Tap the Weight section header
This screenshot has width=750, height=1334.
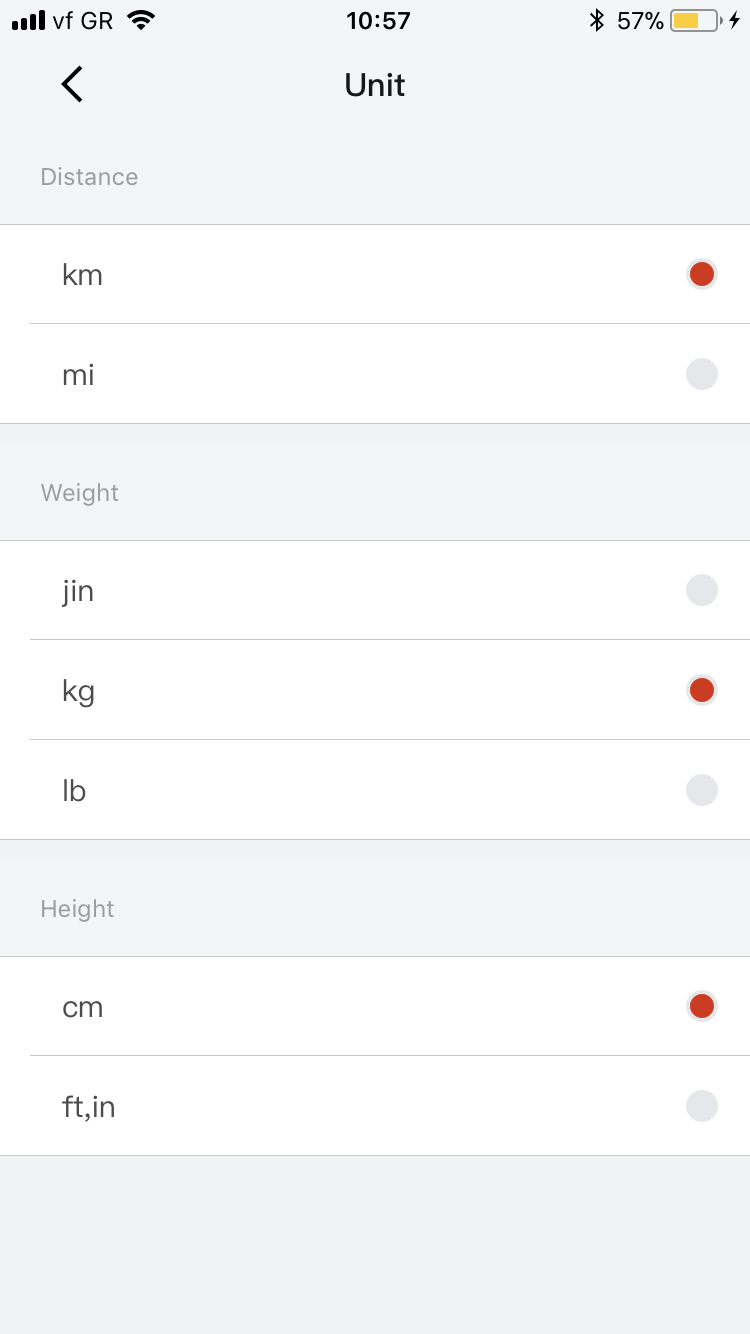(80, 493)
